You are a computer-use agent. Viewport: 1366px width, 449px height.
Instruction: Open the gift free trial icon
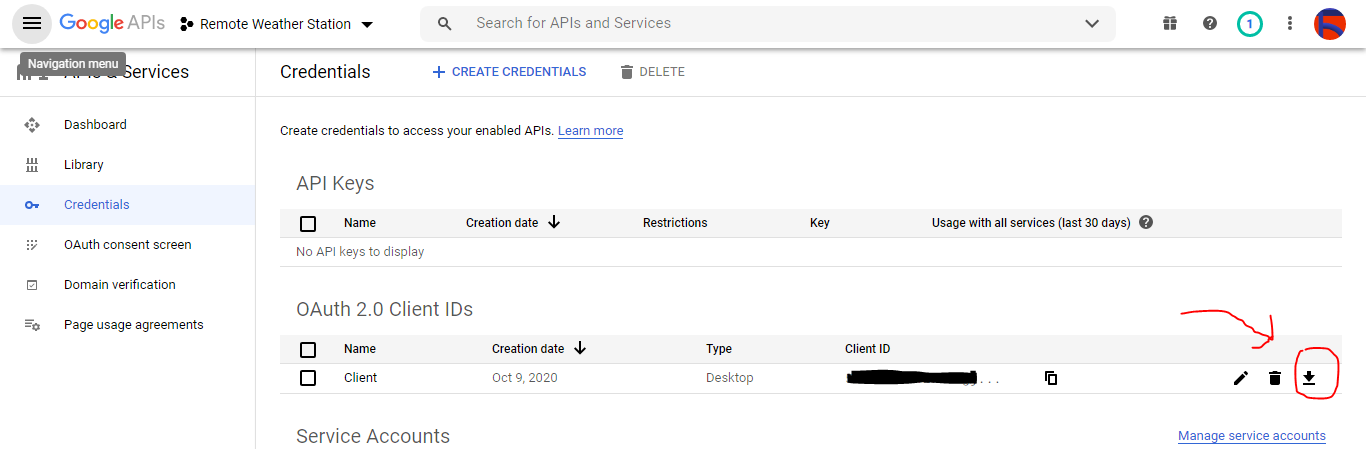click(x=1170, y=24)
